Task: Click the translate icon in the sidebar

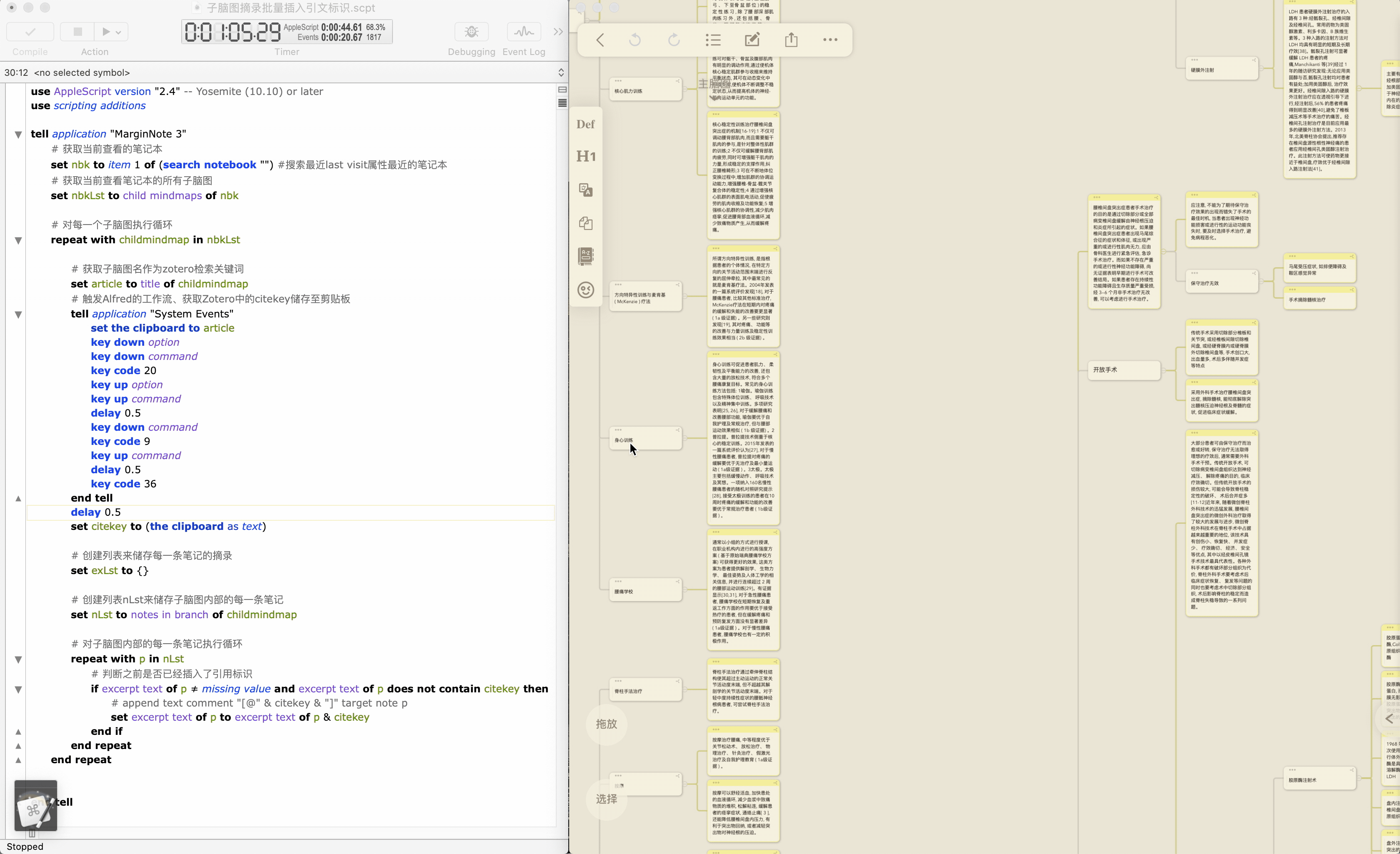Action: tap(586, 190)
